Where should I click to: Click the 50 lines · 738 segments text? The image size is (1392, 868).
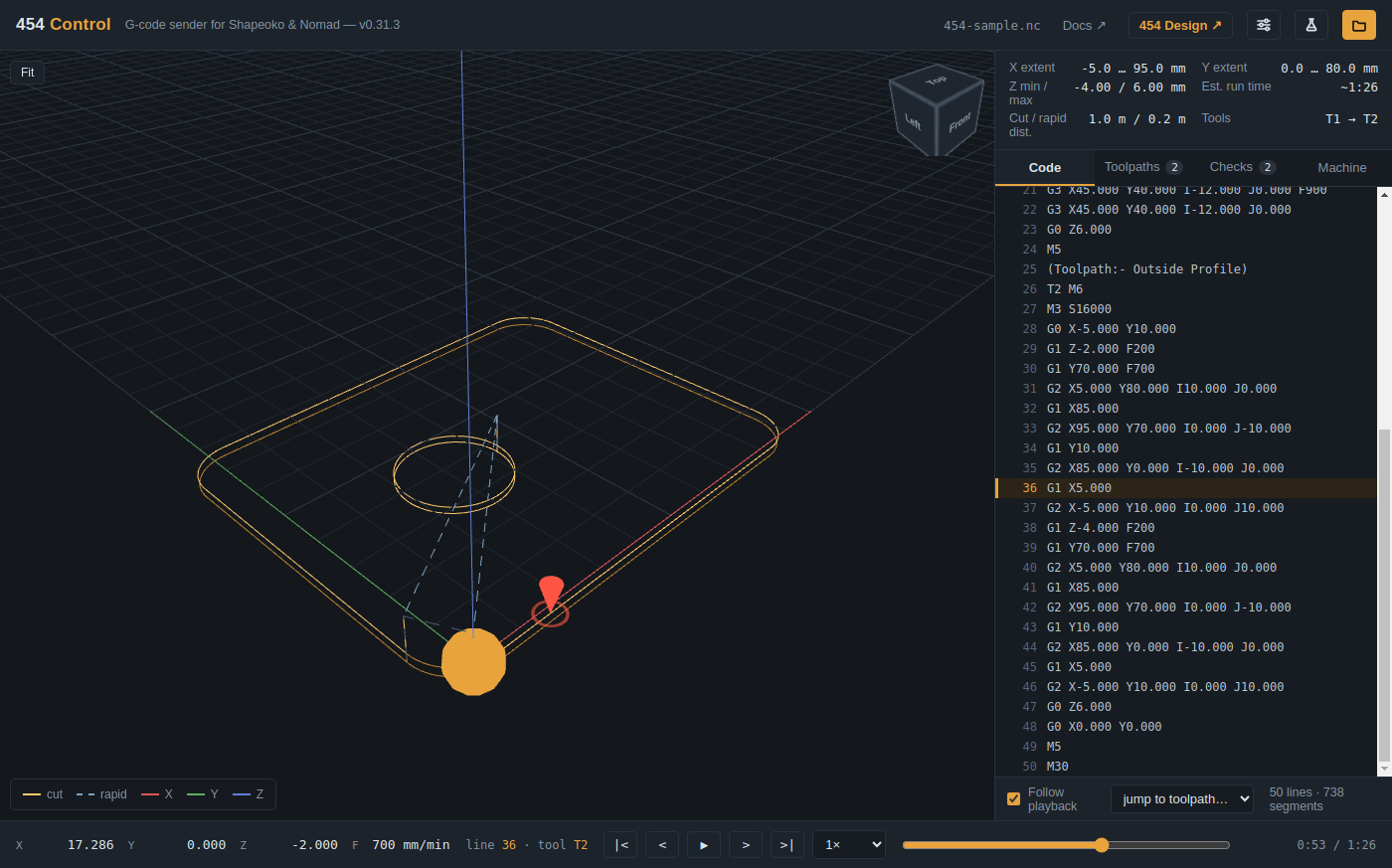pyautogui.click(x=1306, y=799)
